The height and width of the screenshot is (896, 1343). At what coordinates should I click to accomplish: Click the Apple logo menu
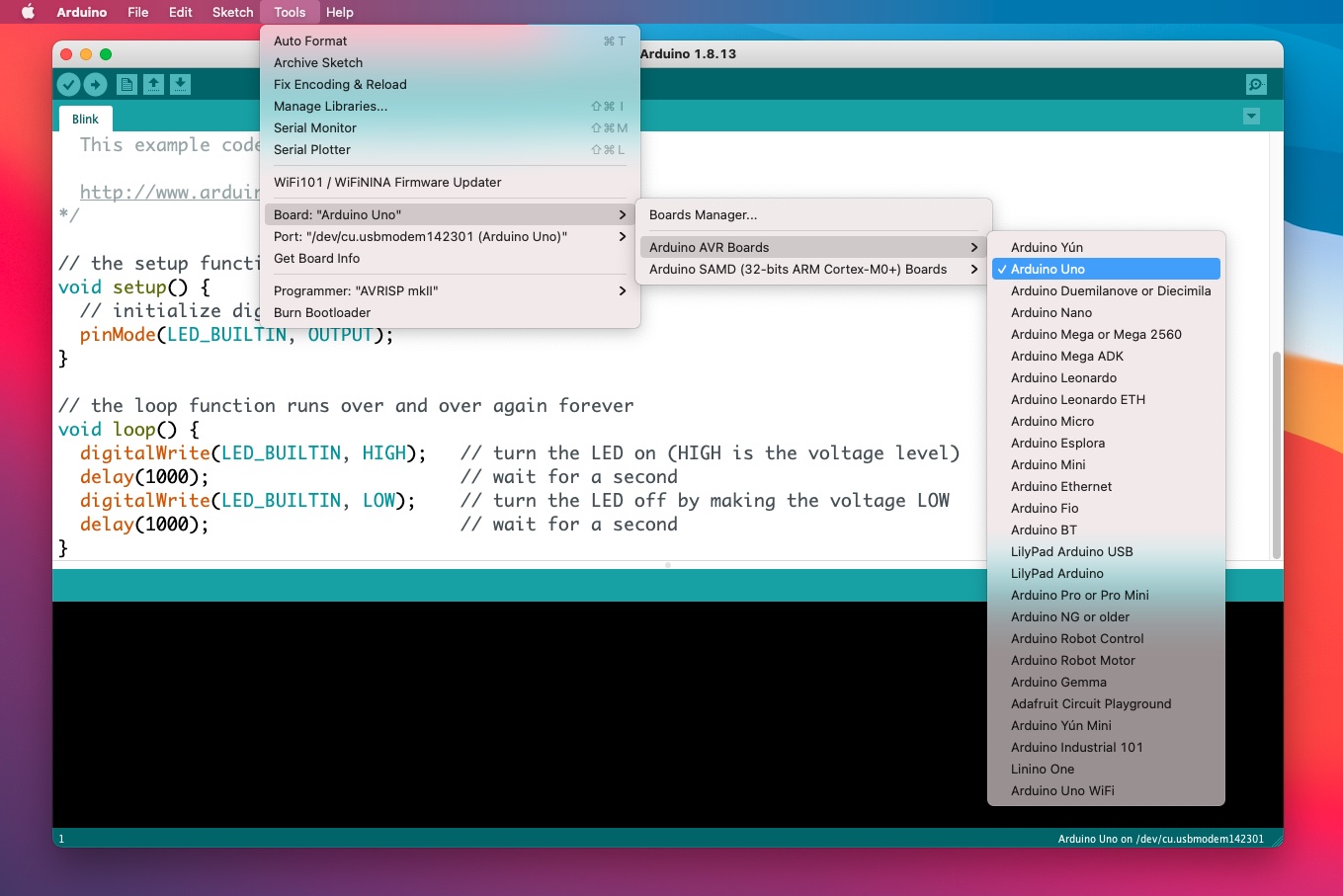tap(28, 12)
